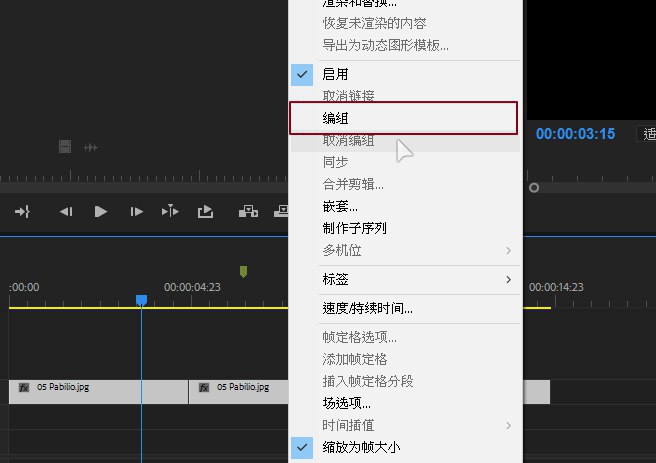Click the Export Frame icon

point(205,211)
